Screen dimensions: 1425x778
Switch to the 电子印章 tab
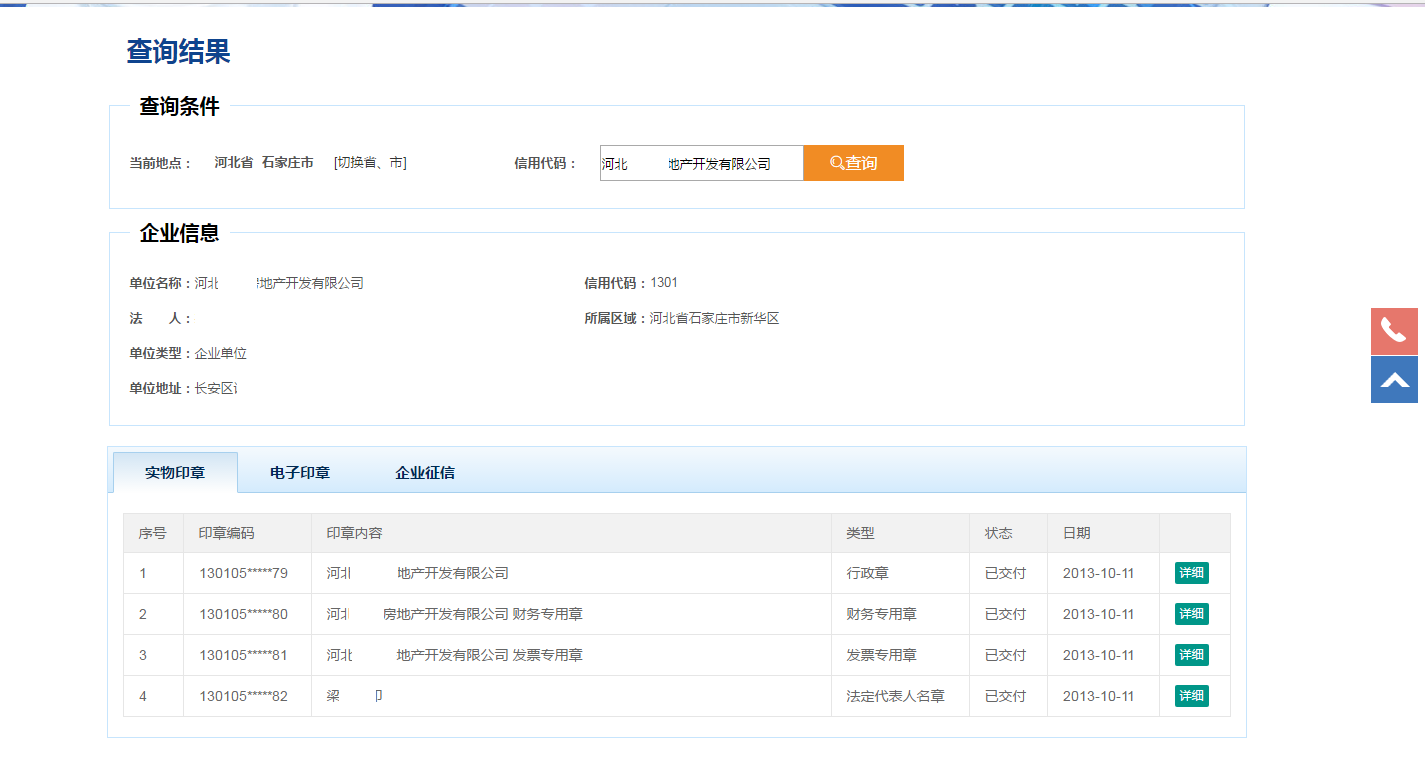pos(300,473)
